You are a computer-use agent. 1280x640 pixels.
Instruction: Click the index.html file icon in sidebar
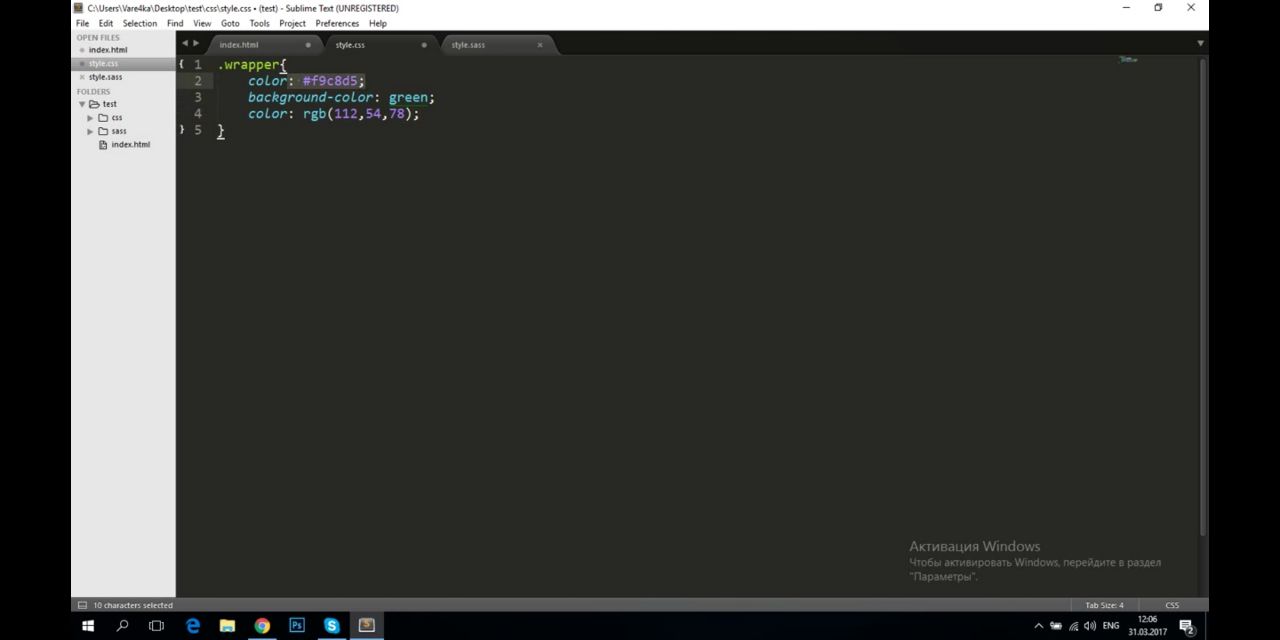103,145
